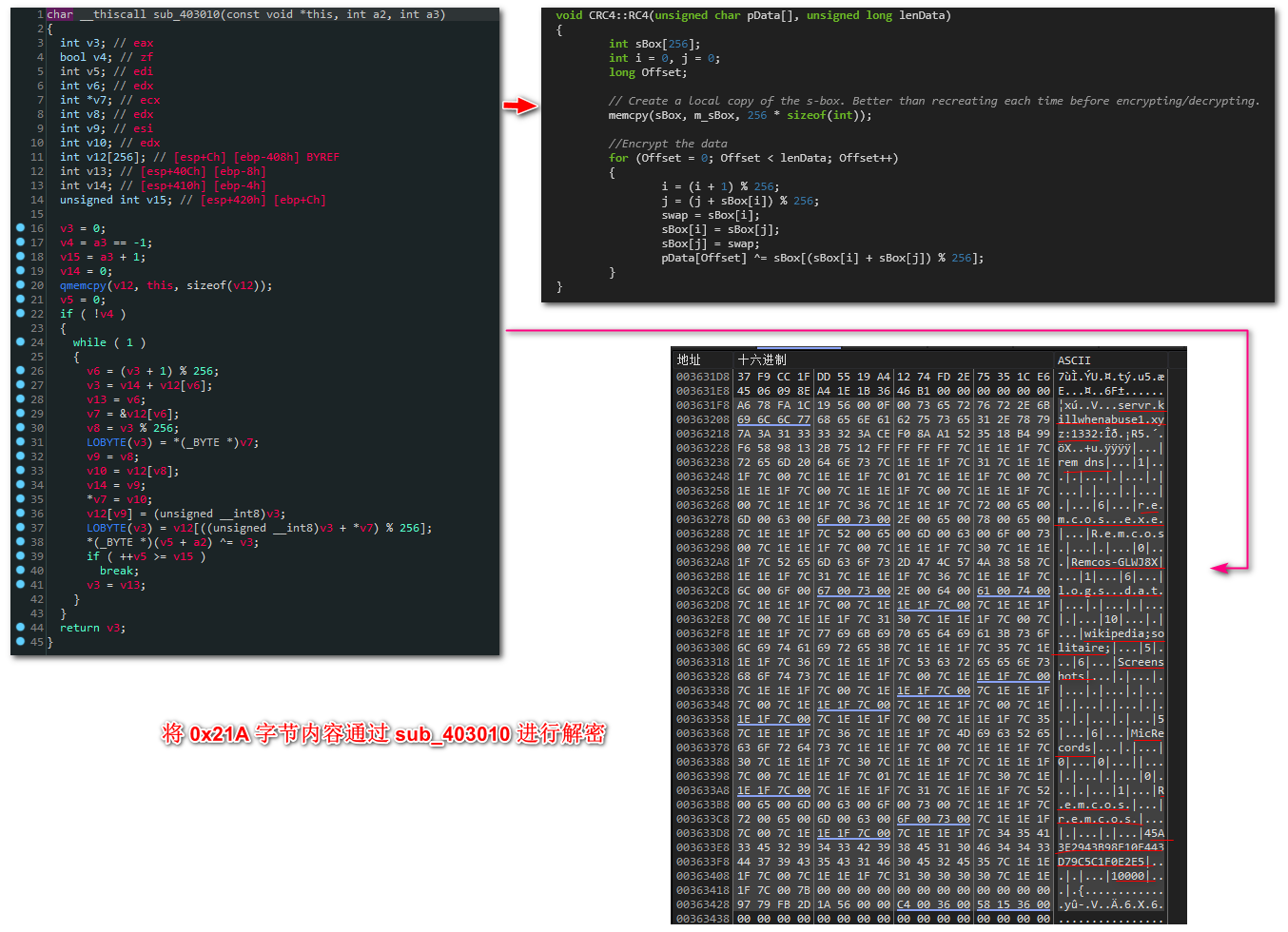
Task: Click address 003631D8 in hex dump
Action: point(703,377)
